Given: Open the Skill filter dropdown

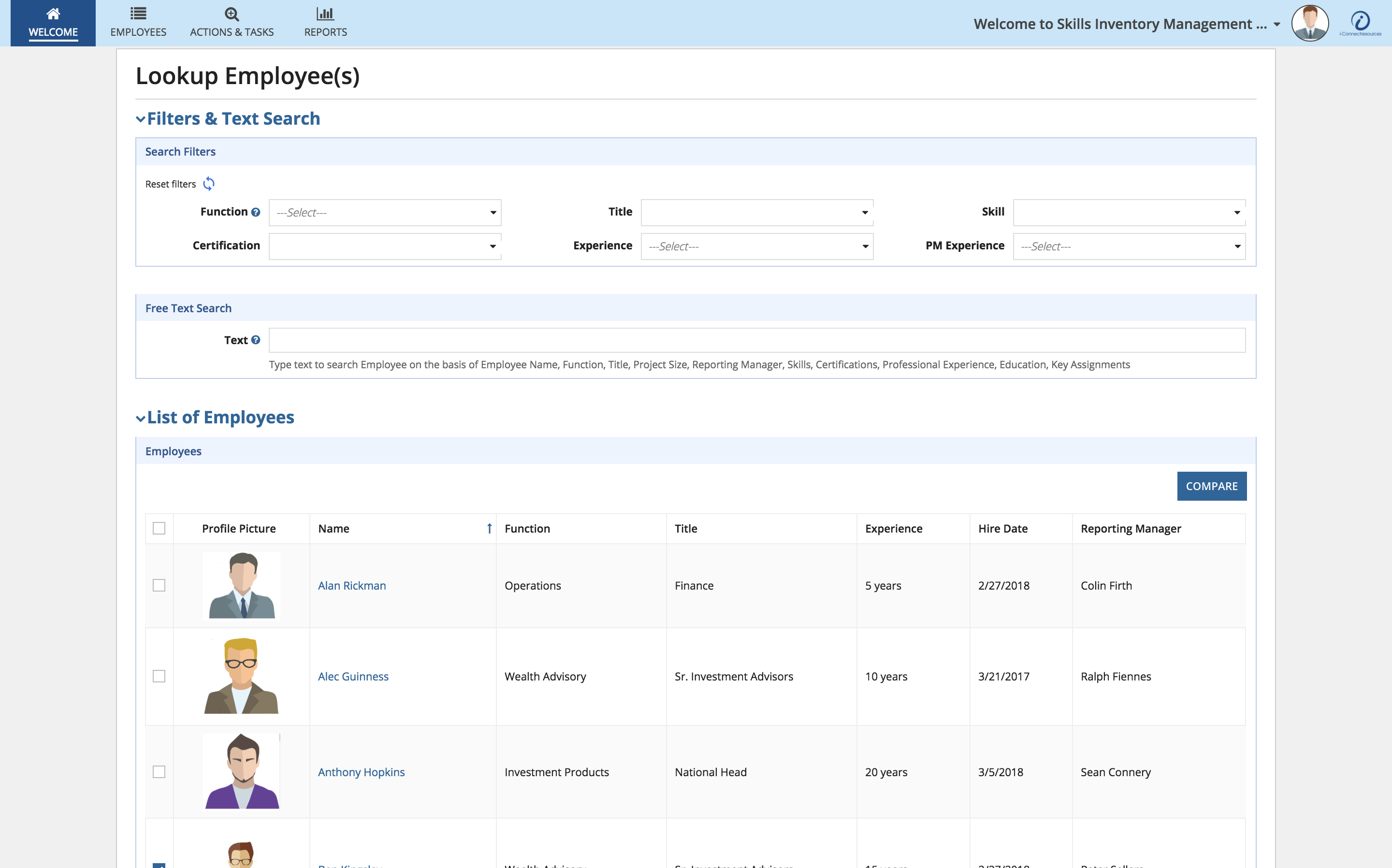Looking at the screenshot, I should point(1129,212).
